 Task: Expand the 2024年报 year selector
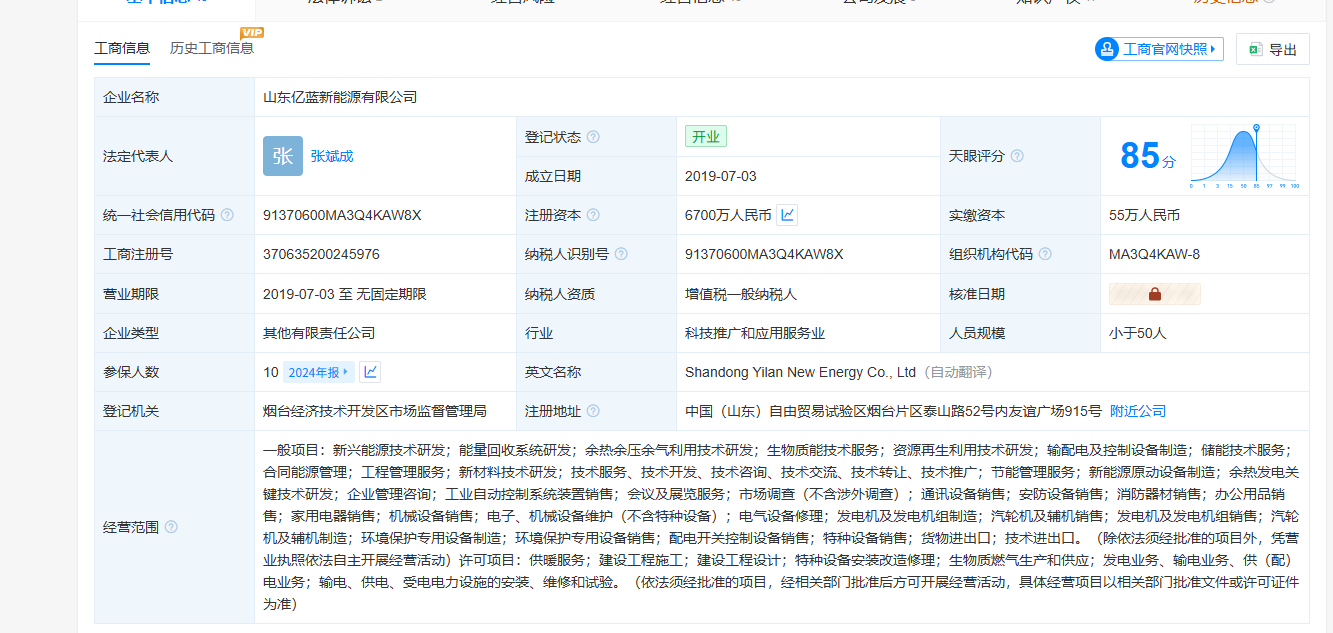click(319, 372)
